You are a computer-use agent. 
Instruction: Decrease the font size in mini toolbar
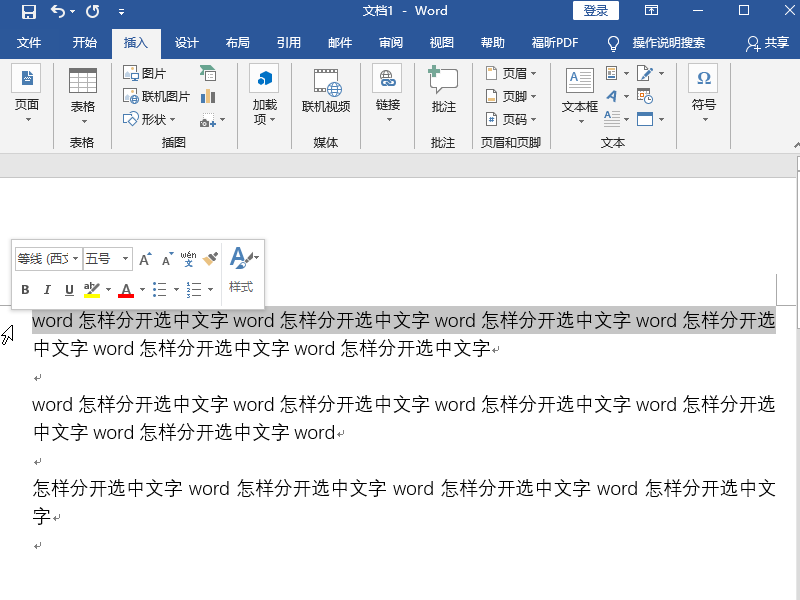click(x=167, y=259)
